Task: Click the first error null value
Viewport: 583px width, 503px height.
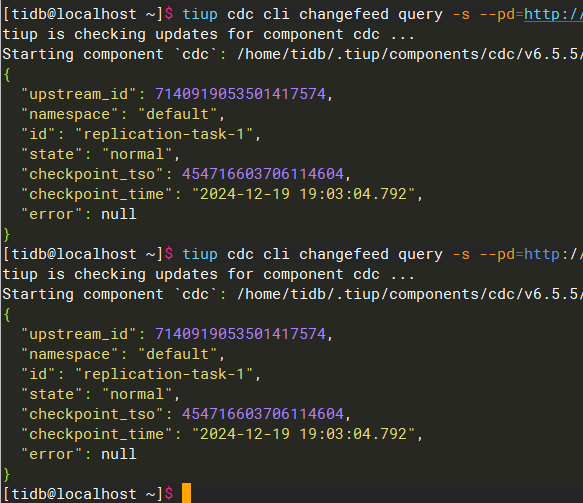Action: pyautogui.click(x=119, y=214)
